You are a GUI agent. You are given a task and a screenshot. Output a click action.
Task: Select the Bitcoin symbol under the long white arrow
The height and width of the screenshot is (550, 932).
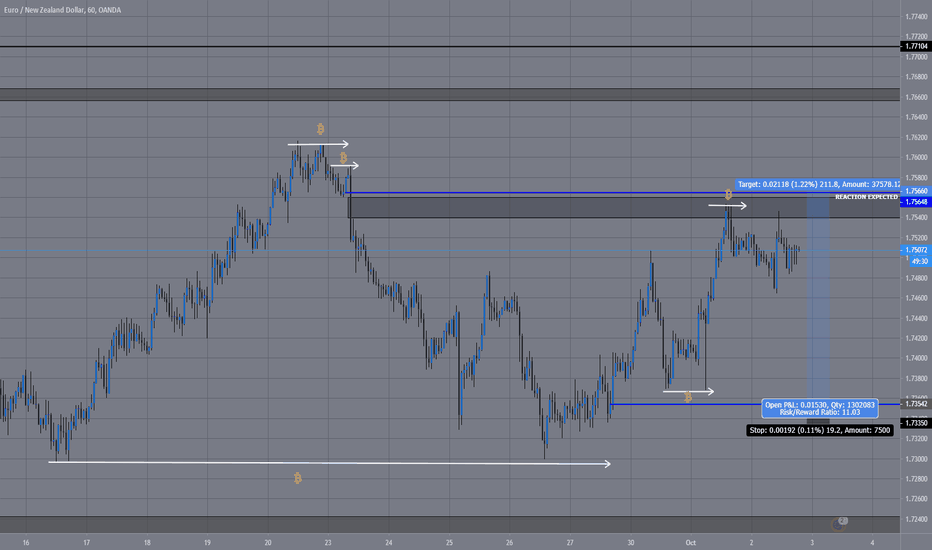tap(297, 478)
